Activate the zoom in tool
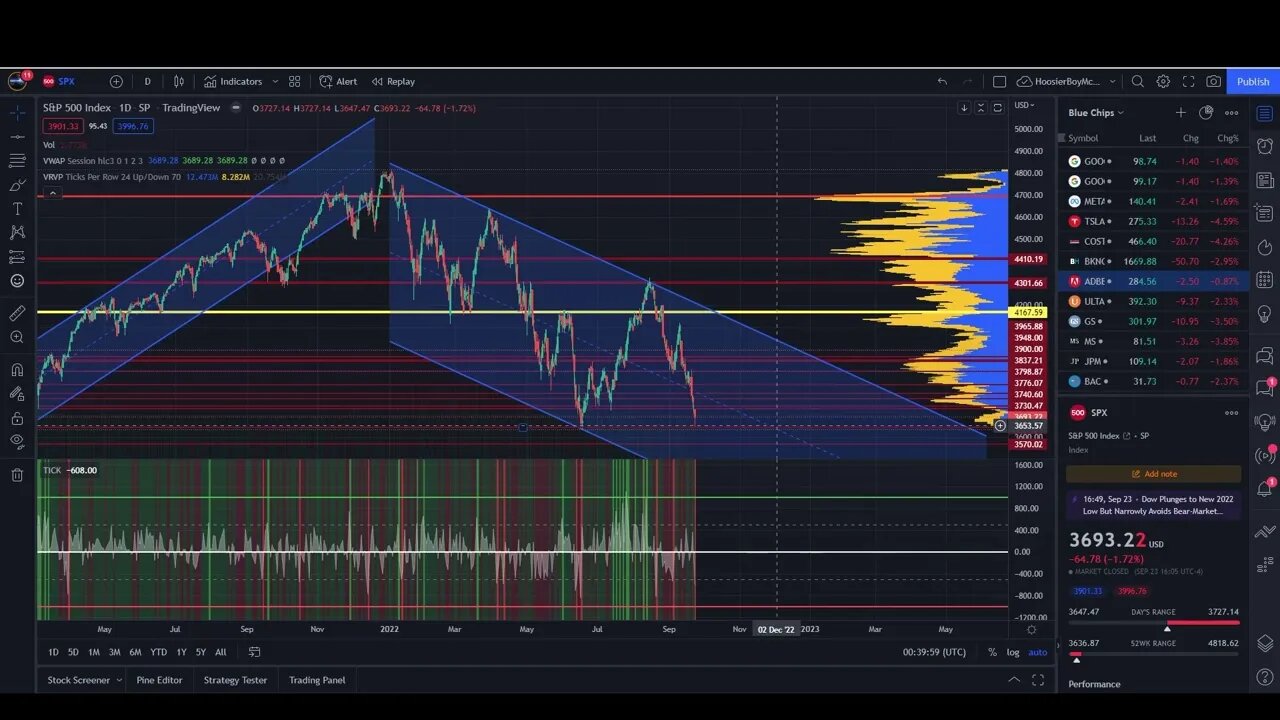This screenshot has width=1280, height=720. (x=17, y=337)
